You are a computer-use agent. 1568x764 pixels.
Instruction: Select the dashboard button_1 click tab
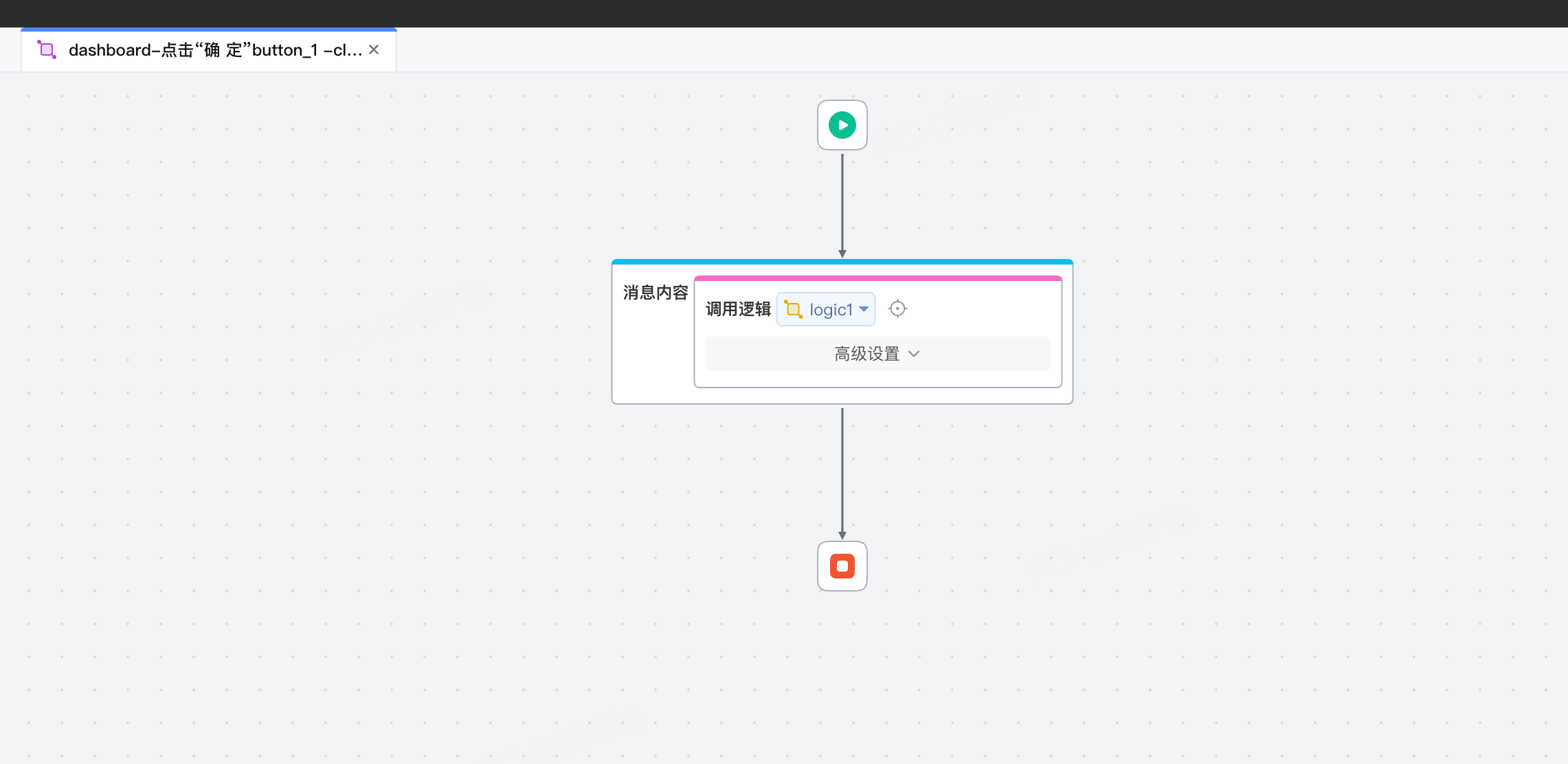[214, 50]
